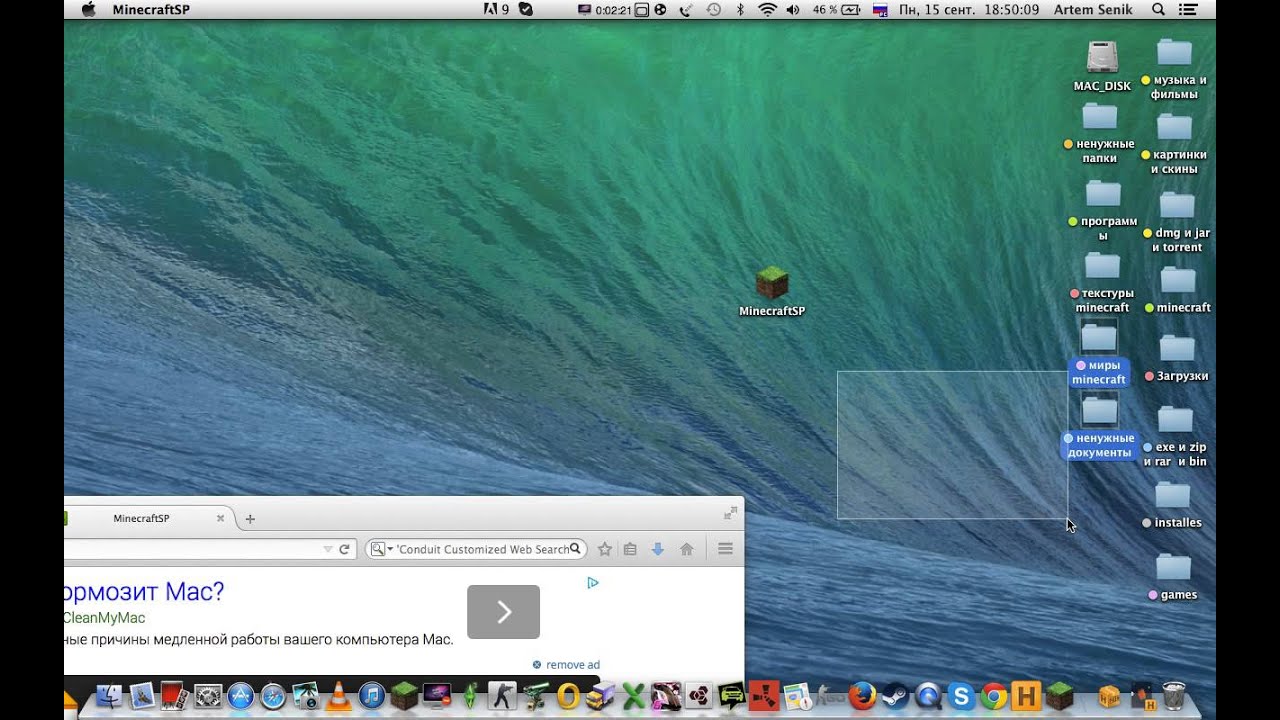Open Finder from the Dock
This screenshot has width=1280, height=720.
pos(109,695)
